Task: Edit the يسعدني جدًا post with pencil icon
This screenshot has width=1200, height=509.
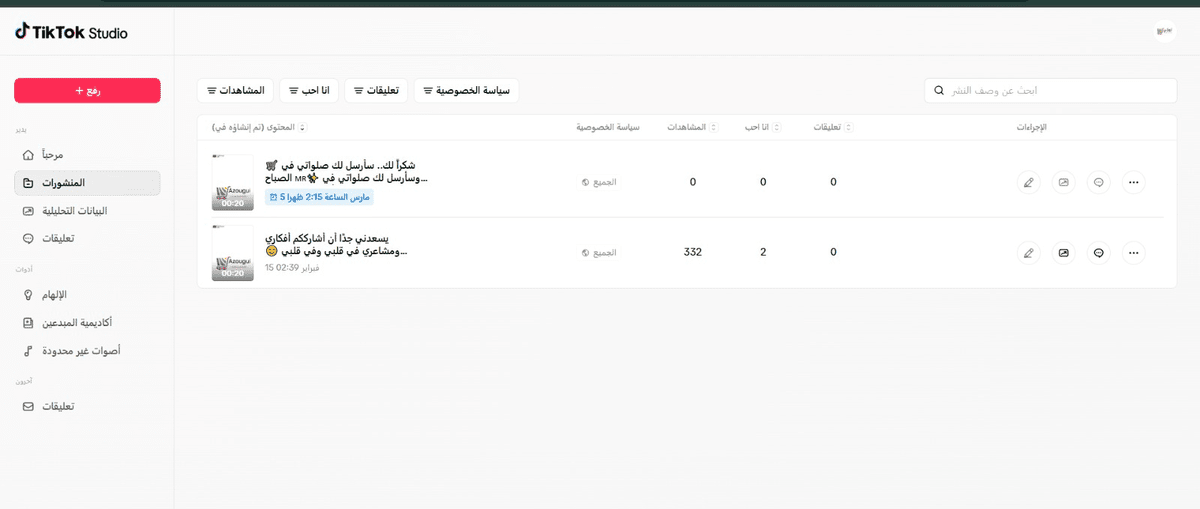Action: [x=1028, y=253]
